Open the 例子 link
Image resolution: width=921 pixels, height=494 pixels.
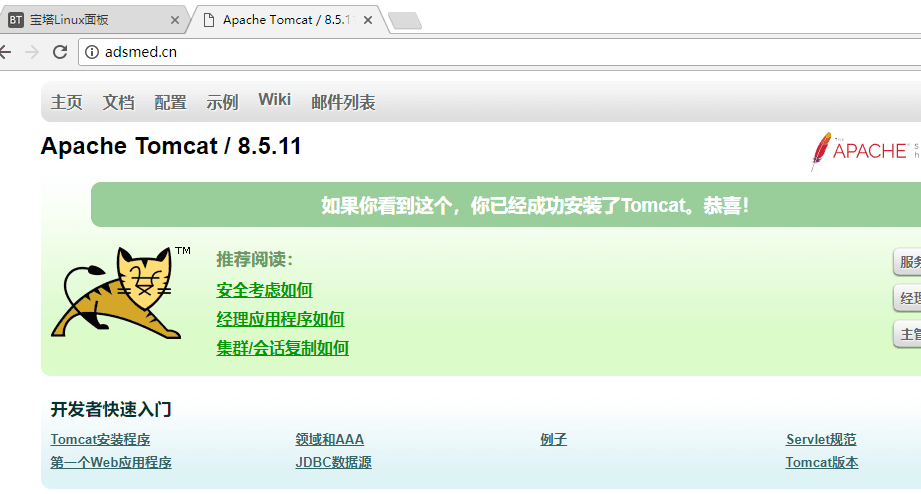click(553, 439)
